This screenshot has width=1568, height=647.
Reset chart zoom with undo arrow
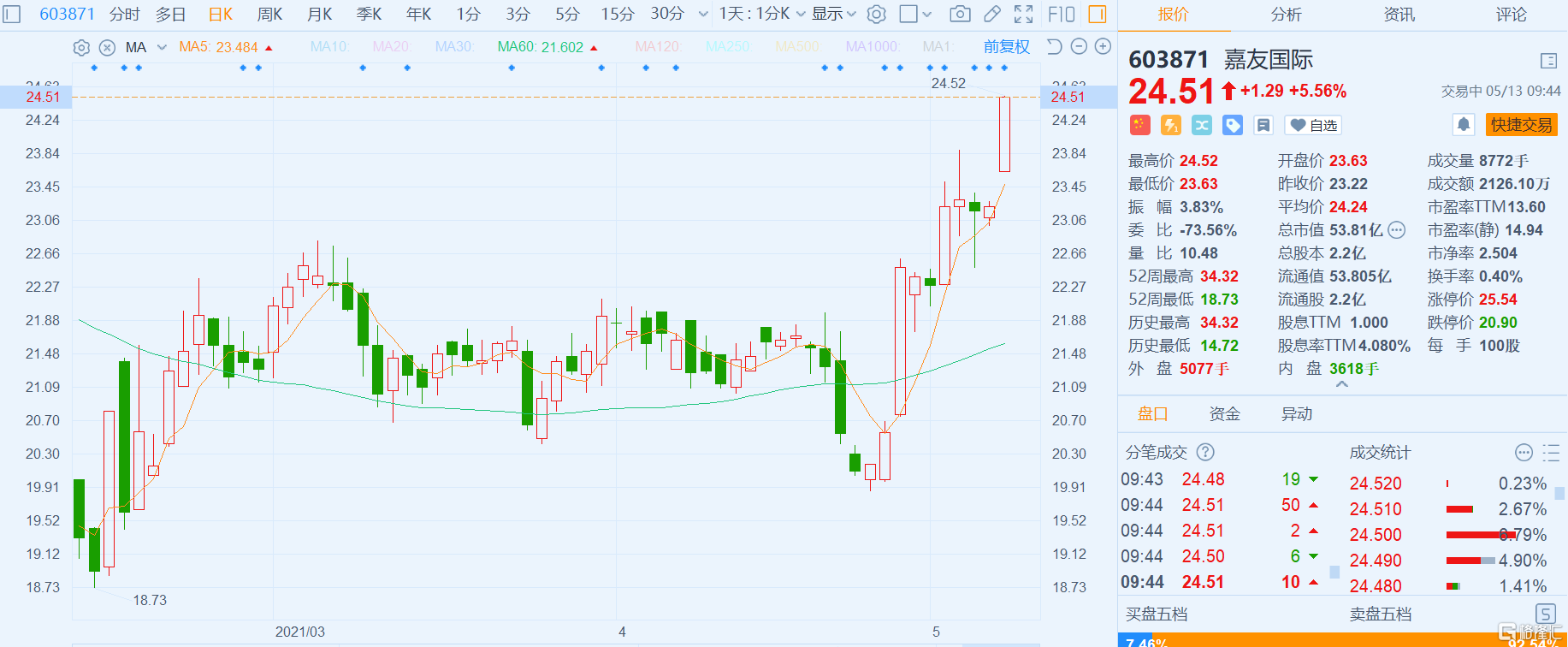(1055, 46)
